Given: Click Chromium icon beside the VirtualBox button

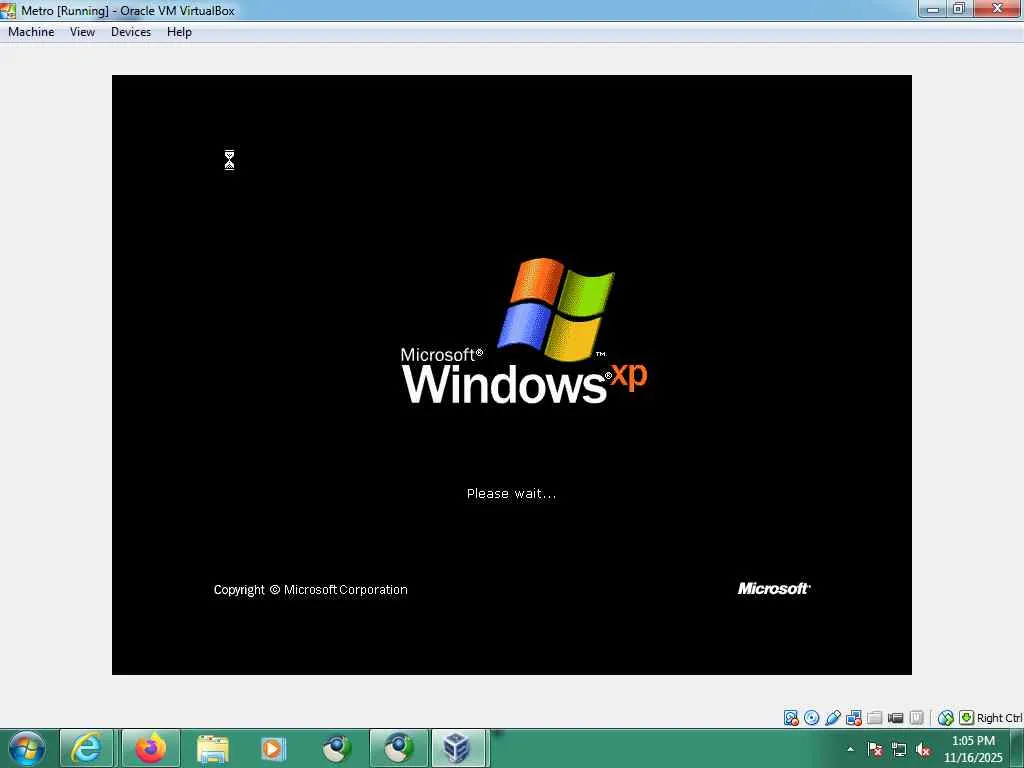Looking at the screenshot, I should [398, 748].
